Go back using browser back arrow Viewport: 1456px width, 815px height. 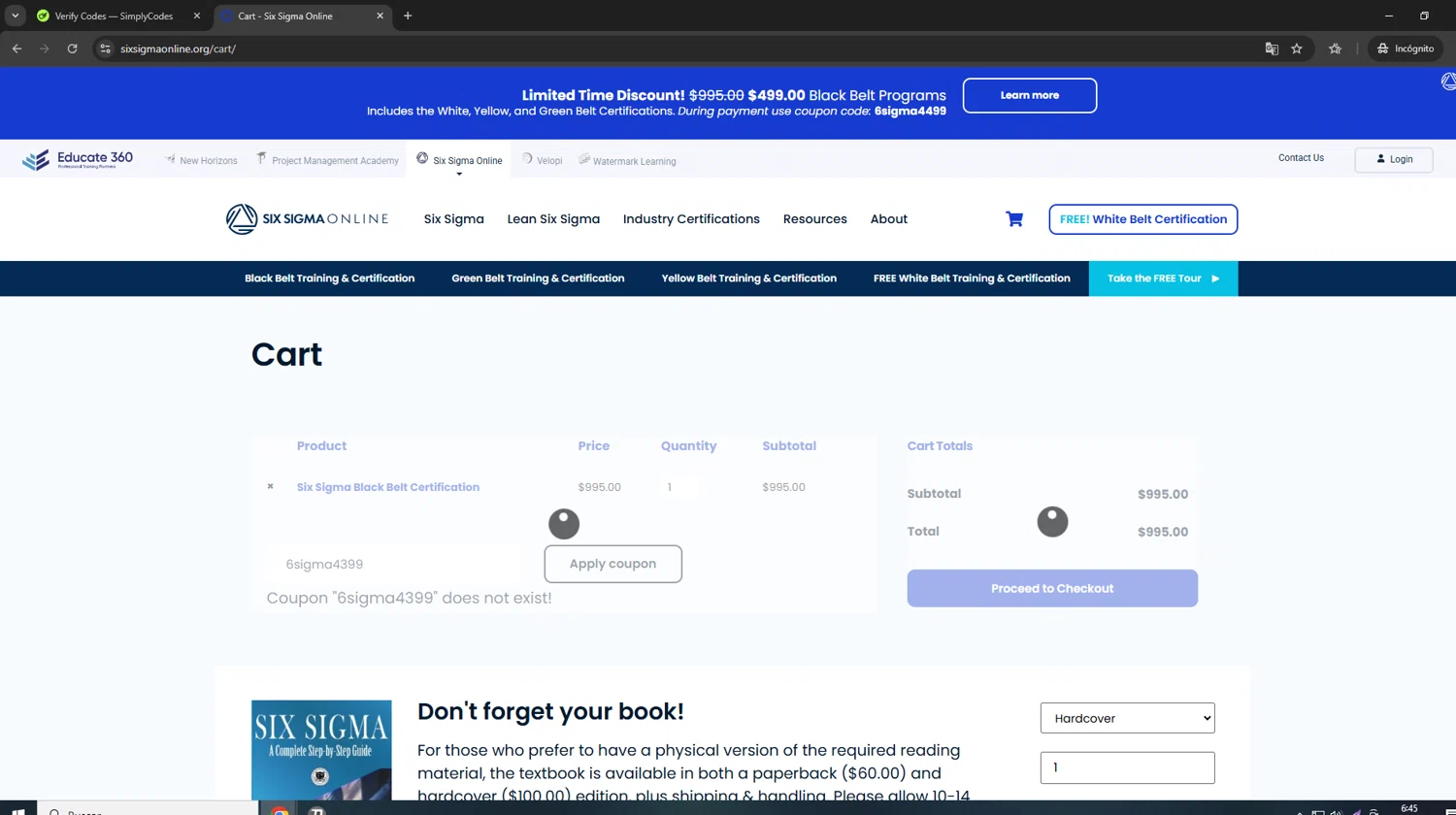coord(17,49)
